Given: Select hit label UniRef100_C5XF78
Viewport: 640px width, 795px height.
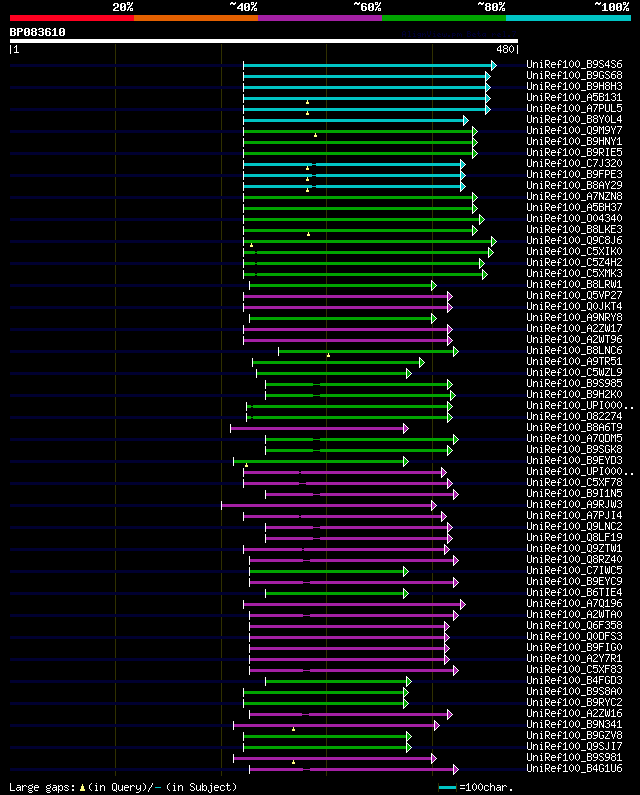Looking at the screenshot, I should tap(574, 482).
